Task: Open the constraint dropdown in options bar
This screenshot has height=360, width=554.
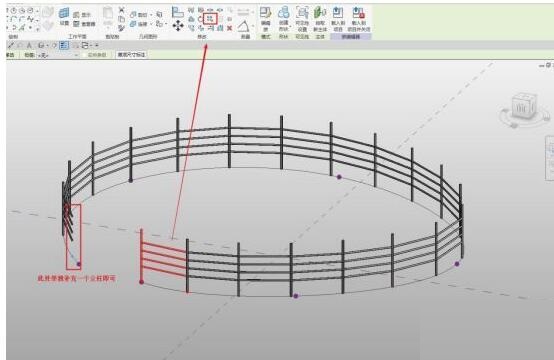Action: pyautogui.click(x=58, y=55)
